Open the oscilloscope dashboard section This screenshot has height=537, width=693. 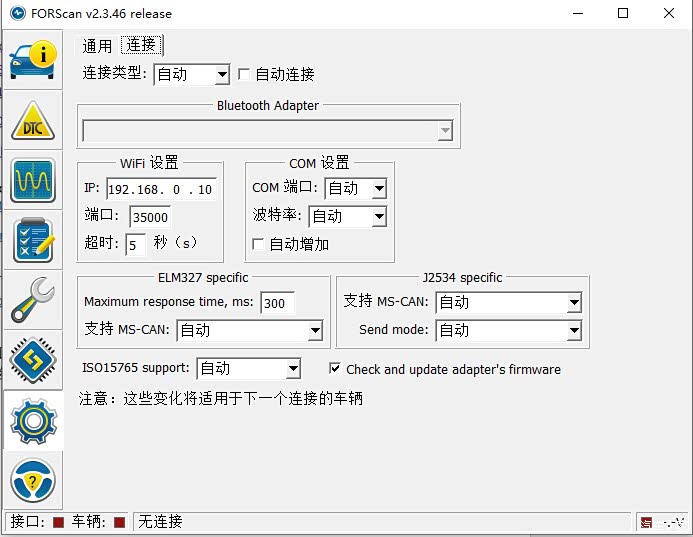click(x=32, y=181)
